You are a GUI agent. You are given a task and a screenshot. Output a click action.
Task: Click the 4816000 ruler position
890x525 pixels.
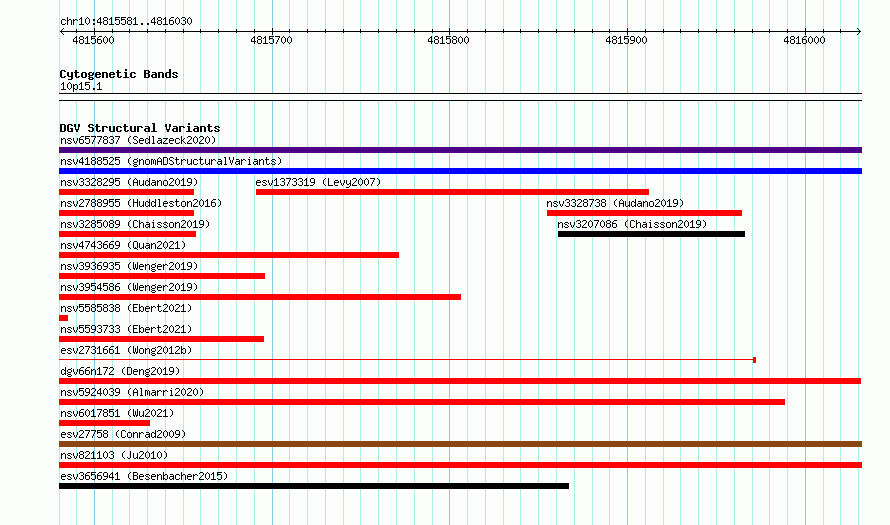click(x=804, y=40)
